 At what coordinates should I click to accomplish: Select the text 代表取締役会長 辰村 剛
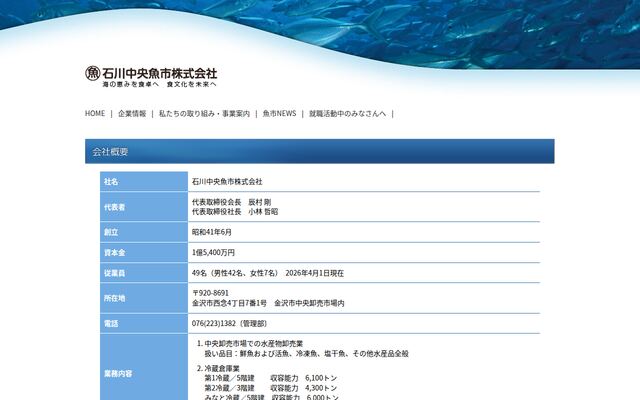click(x=231, y=202)
